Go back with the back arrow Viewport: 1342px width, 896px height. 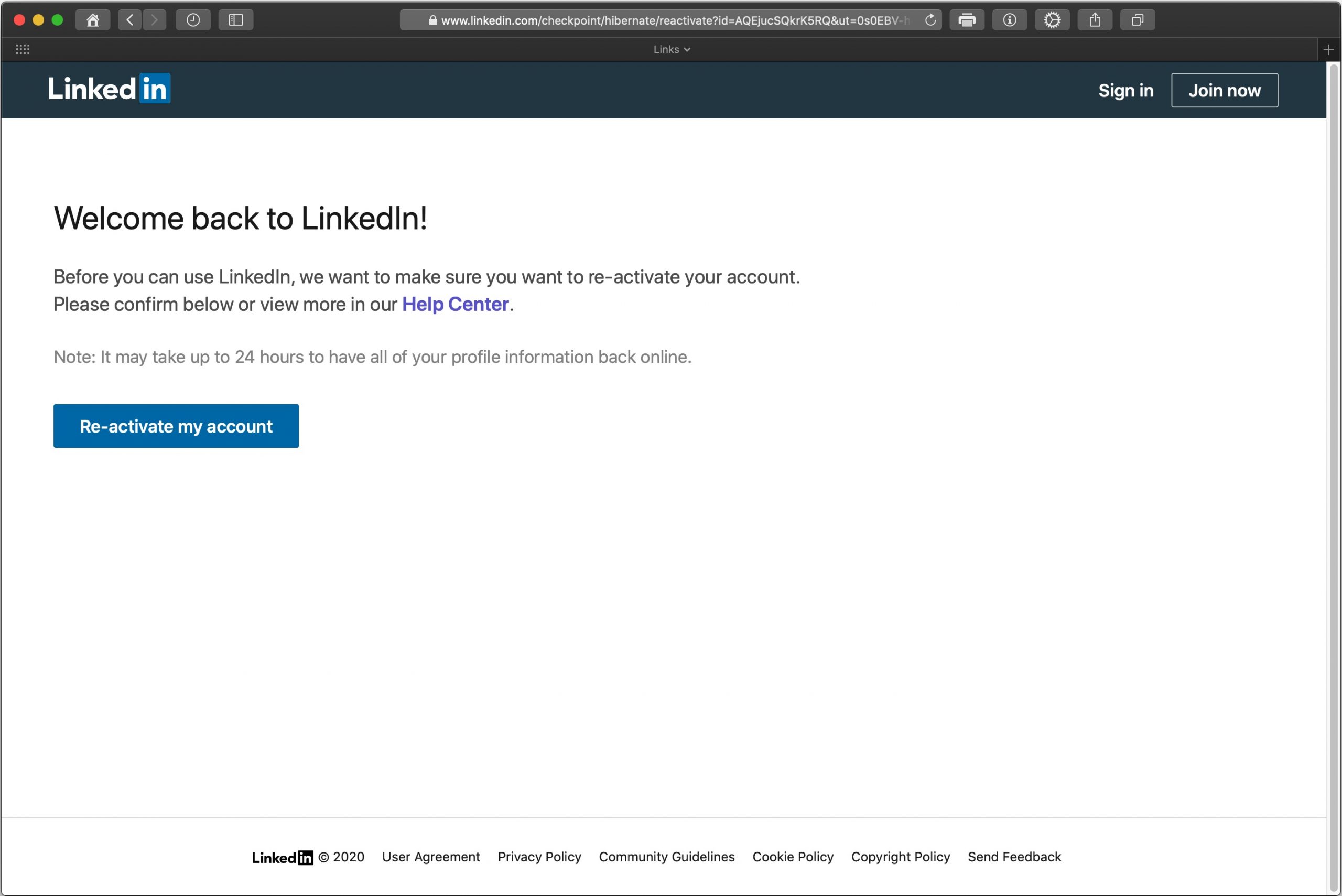click(129, 20)
